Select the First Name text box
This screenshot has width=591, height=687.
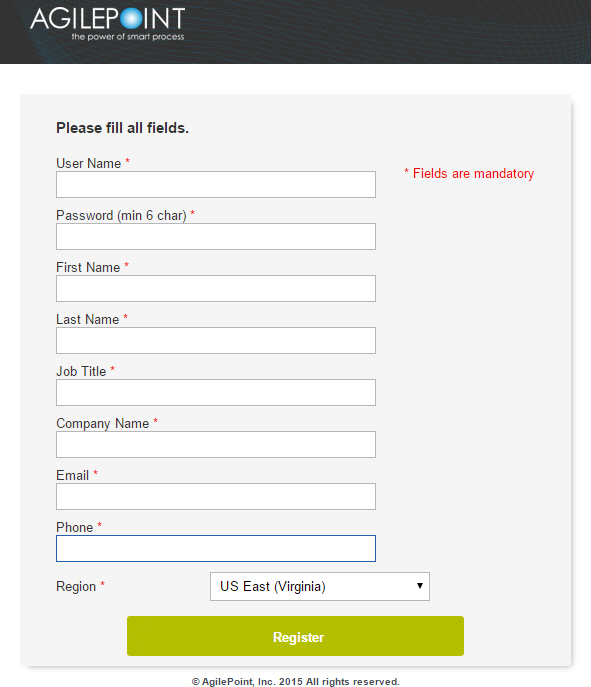(216, 288)
